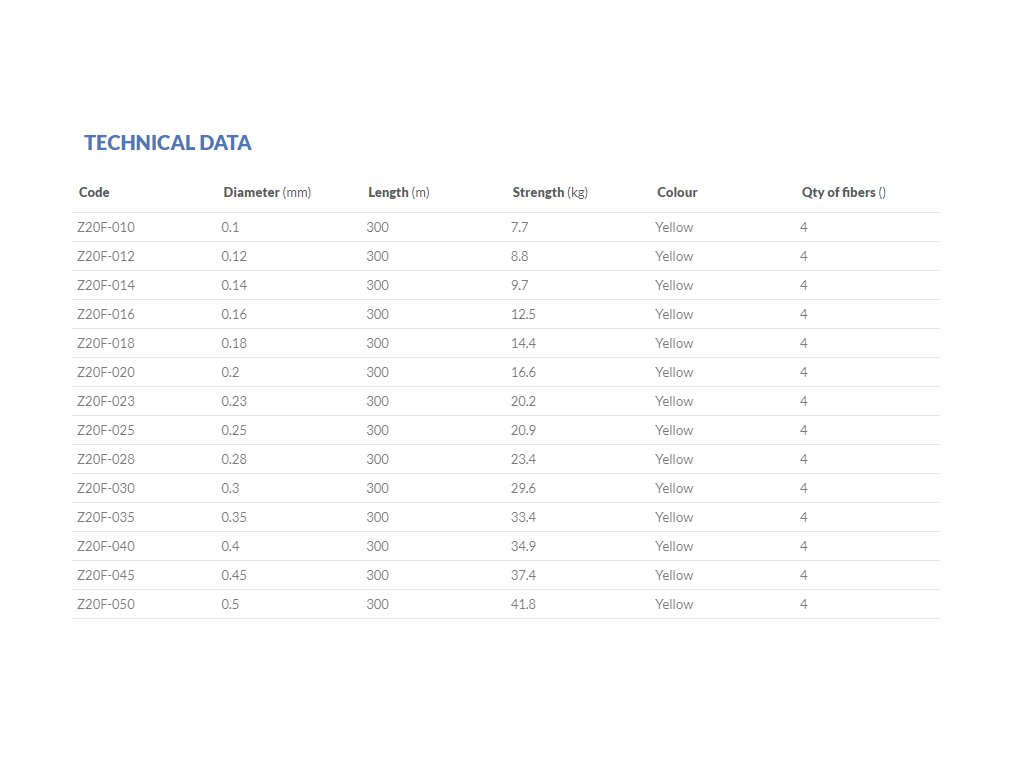Click the Z20F-018 row code
This screenshot has width=1024, height=768.
[x=106, y=343]
